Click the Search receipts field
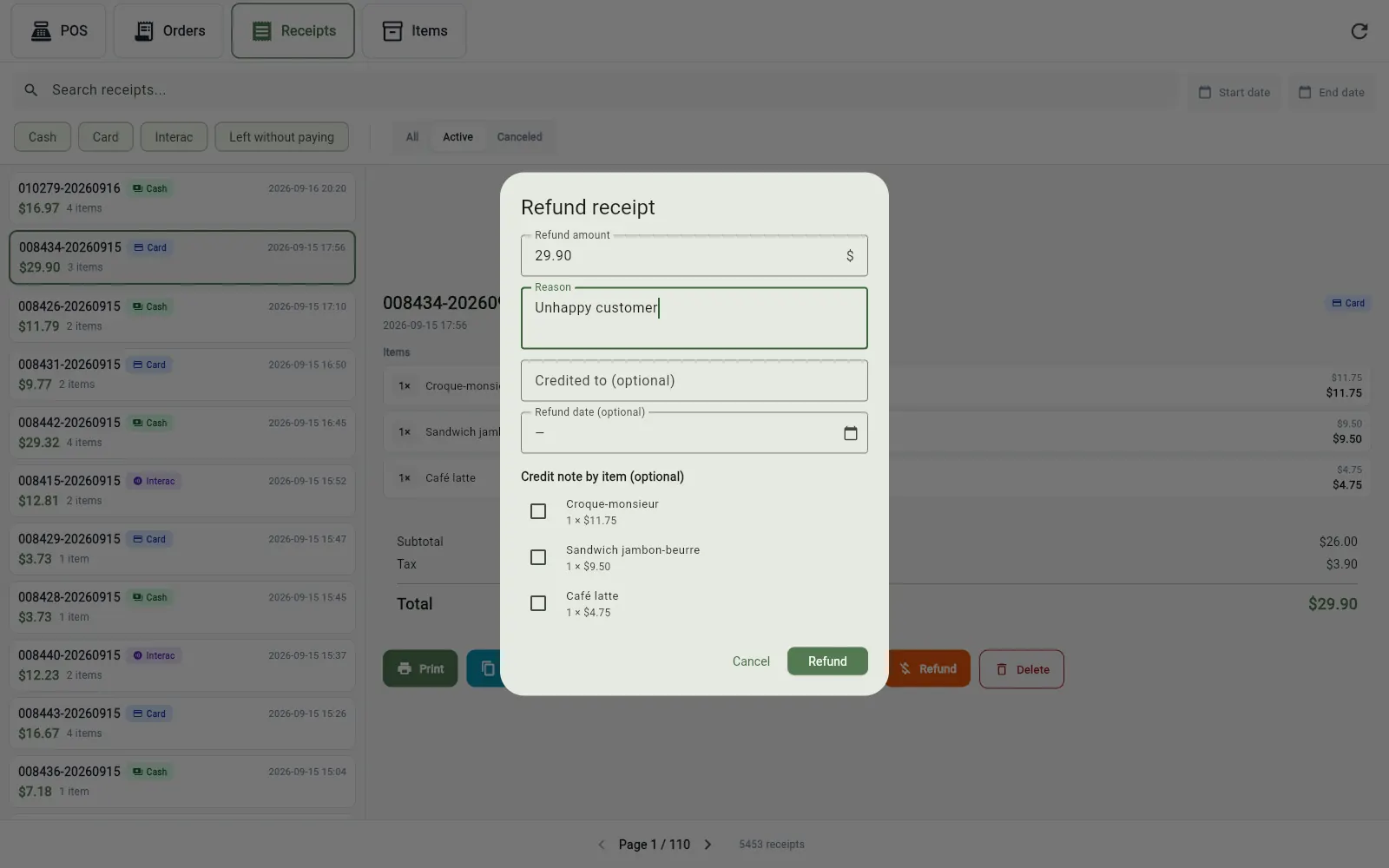The height and width of the screenshot is (868, 1389). coord(595,90)
